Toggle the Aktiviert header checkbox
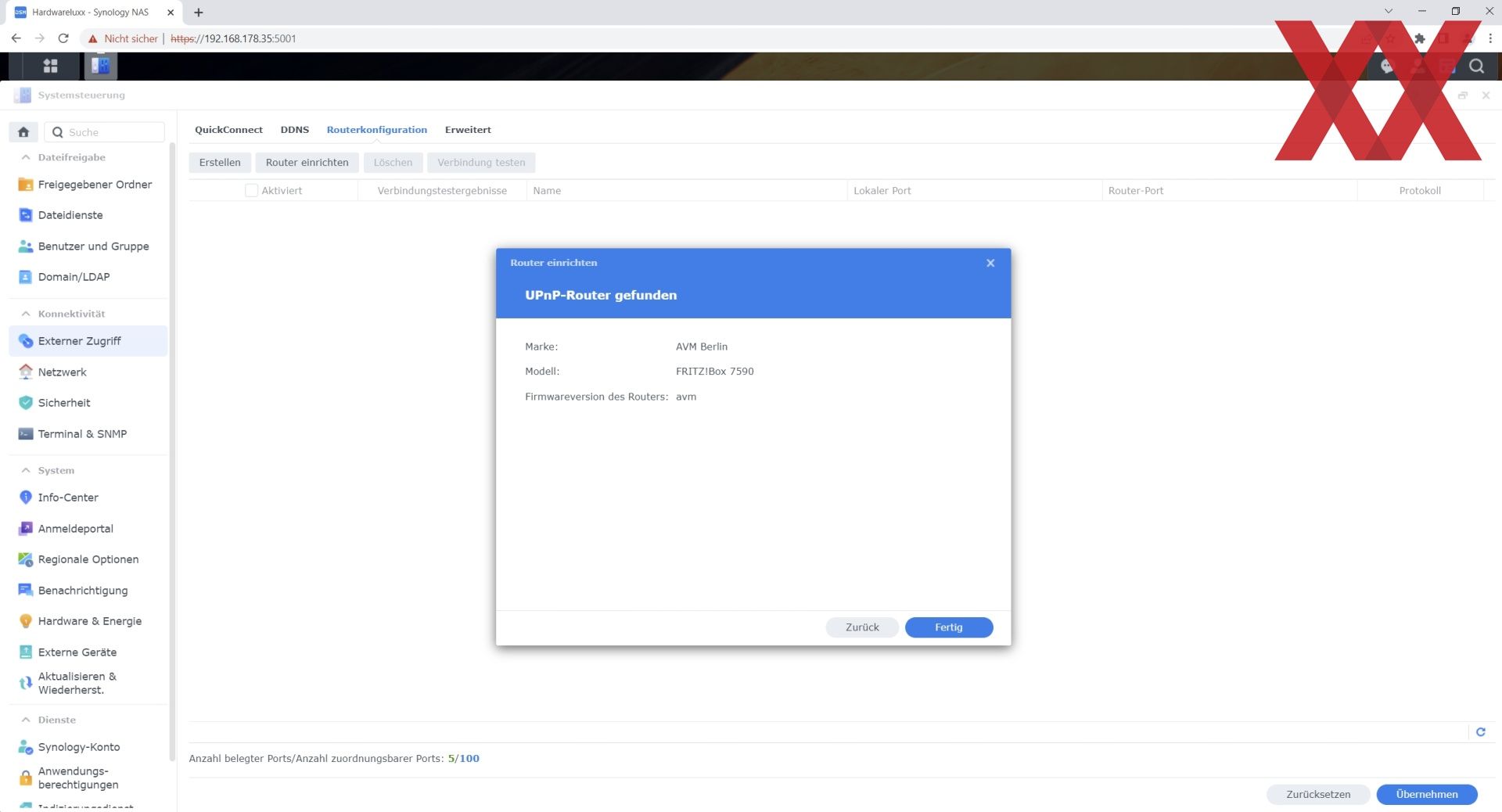Image resolution: width=1502 pixels, height=812 pixels. [251, 190]
